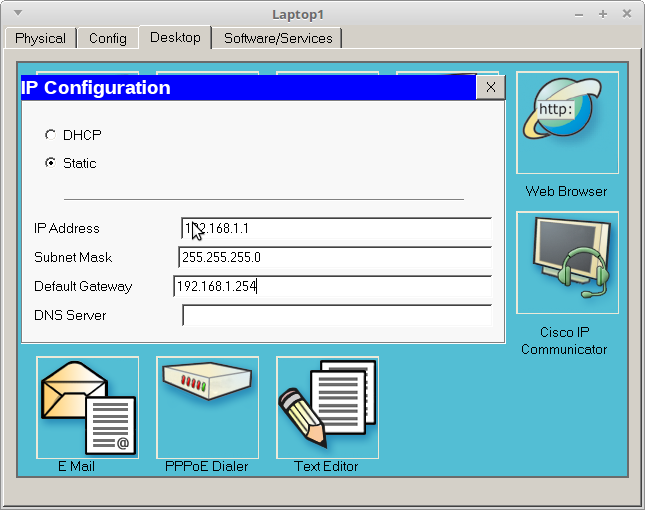Image resolution: width=645 pixels, height=510 pixels.
Task: Click the Subnet Mask label
Action: pyautogui.click(x=73, y=257)
